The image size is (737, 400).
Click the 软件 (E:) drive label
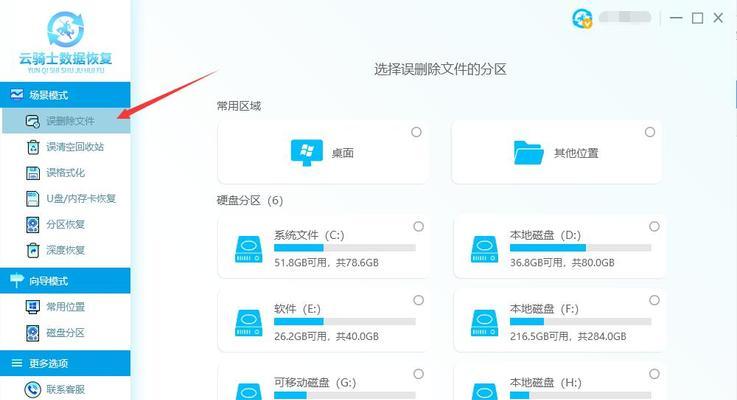coord(298,309)
